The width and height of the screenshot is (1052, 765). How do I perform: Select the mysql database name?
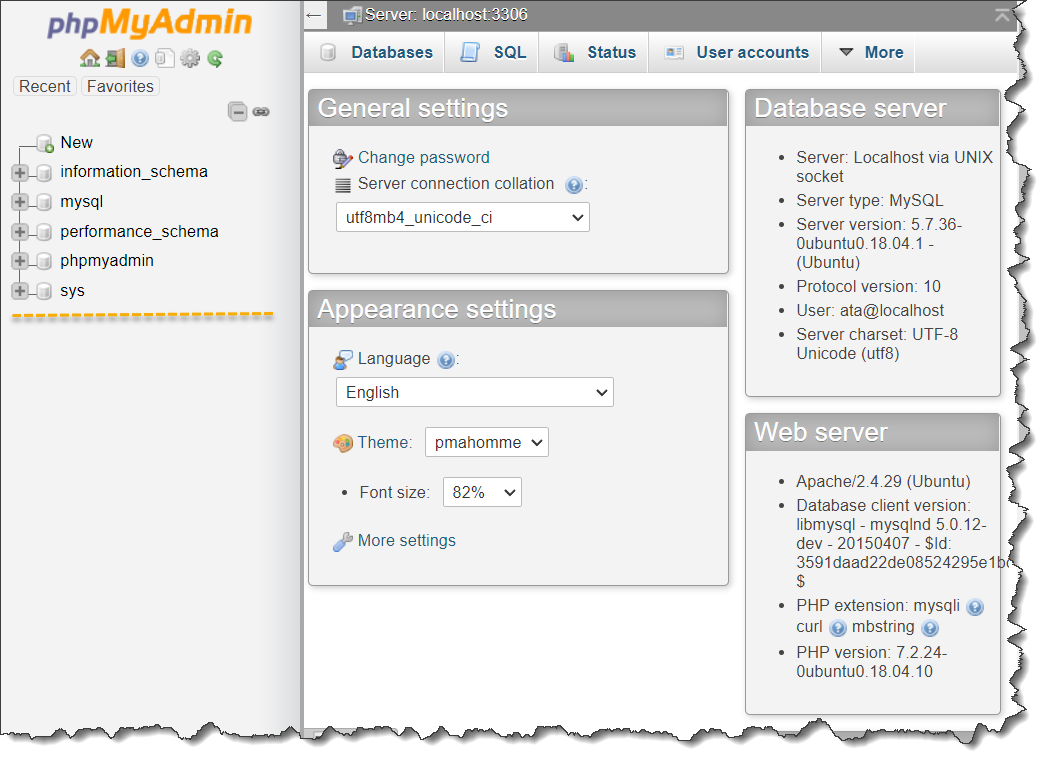(x=82, y=202)
